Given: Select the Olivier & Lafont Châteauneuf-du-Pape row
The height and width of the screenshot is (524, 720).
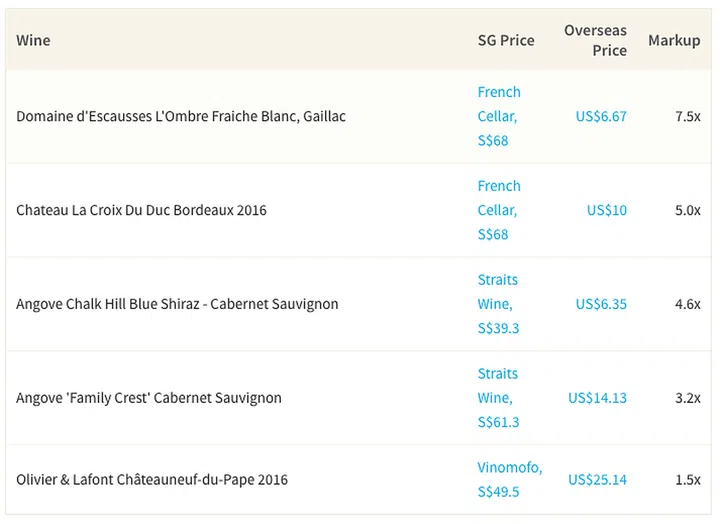Looking at the screenshot, I should pyautogui.click(x=152, y=480).
